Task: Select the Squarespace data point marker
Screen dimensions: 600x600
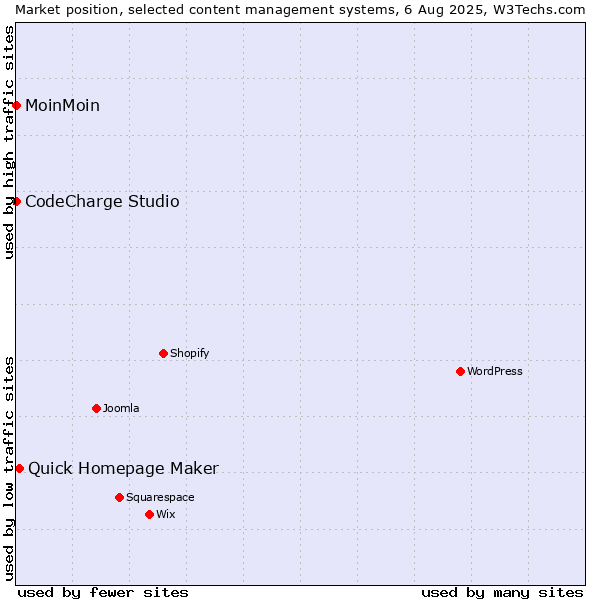Action: point(119,497)
